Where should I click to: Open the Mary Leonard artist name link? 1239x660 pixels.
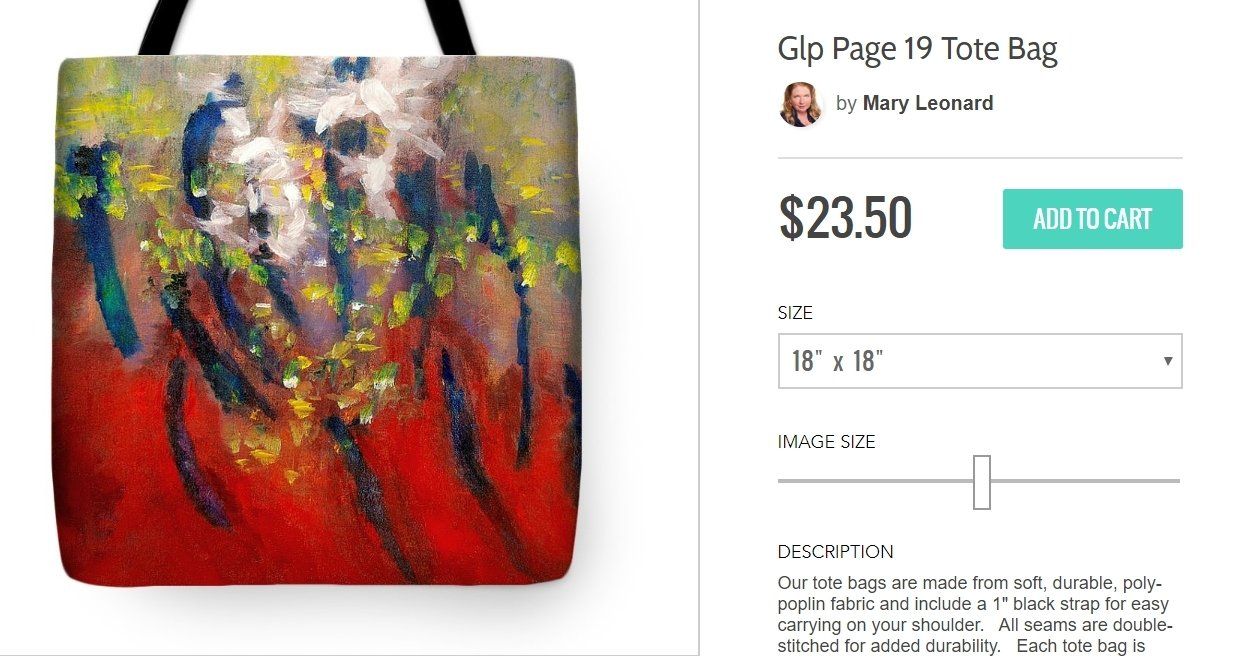[928, 103]
